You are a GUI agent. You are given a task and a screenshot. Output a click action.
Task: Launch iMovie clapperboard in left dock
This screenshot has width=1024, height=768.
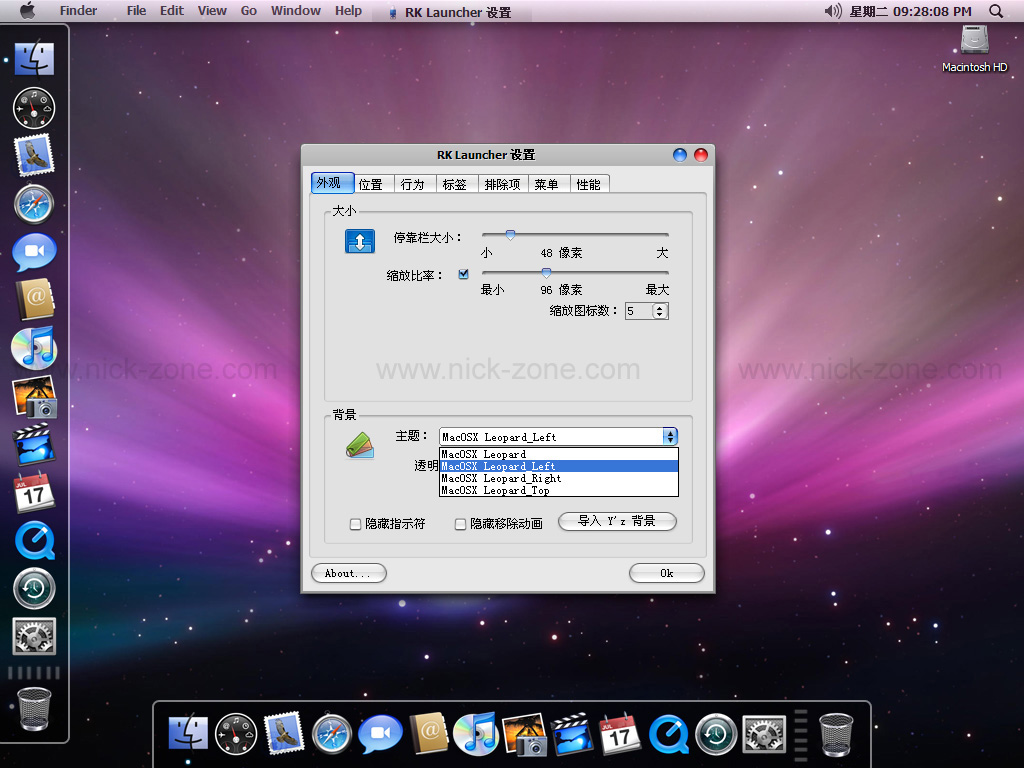(x=34, y=444)
